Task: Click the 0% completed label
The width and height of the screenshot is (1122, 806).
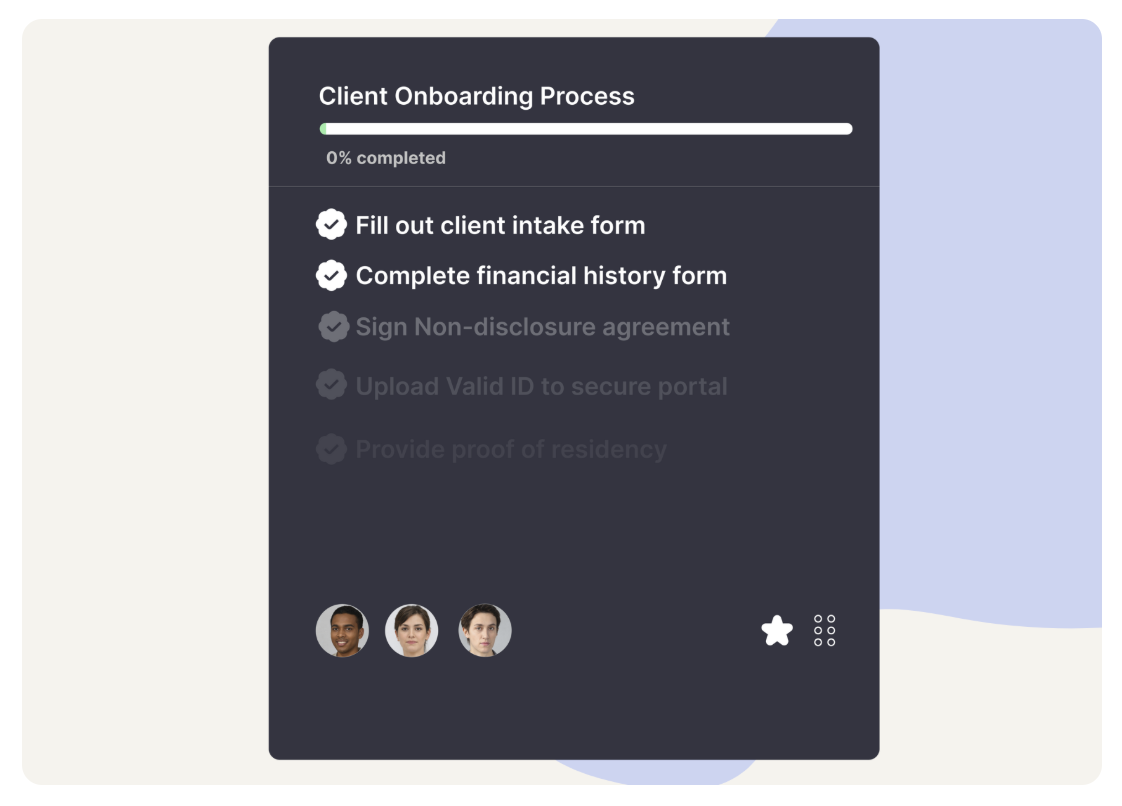Action: 386,158
